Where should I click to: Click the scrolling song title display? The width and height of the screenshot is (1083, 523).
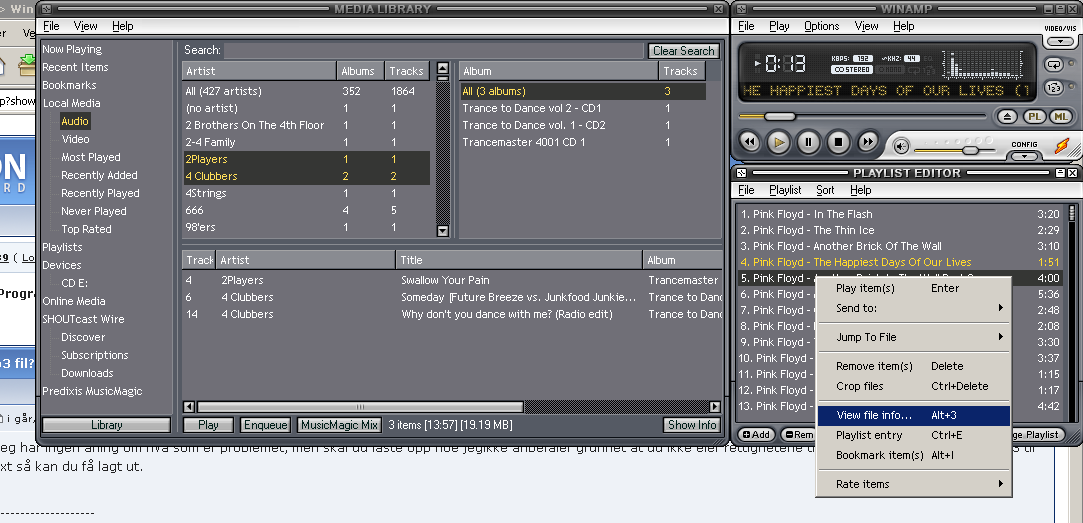[885, 91]
